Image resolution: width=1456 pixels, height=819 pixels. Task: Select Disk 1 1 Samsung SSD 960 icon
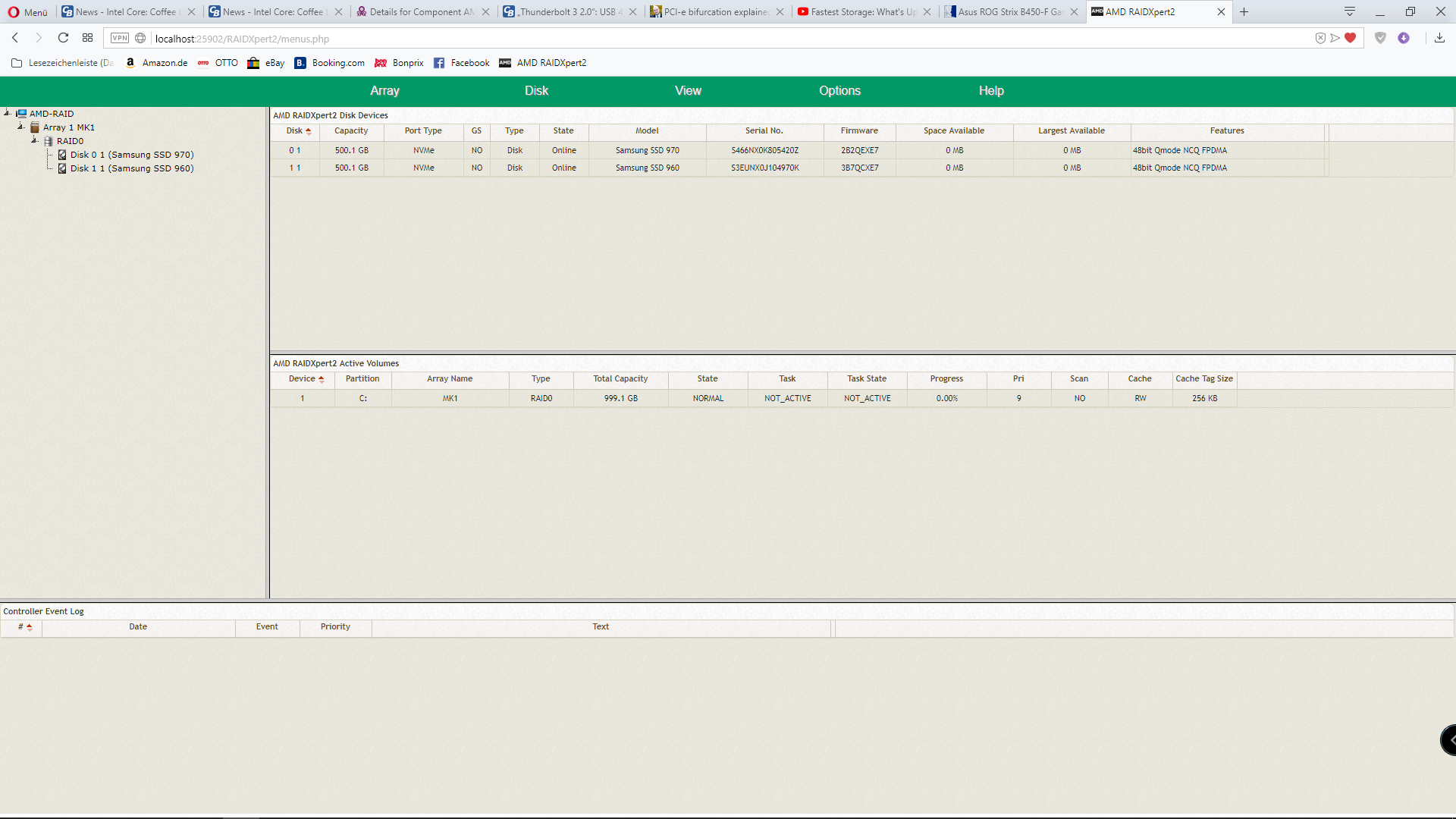tap(62, 168)
